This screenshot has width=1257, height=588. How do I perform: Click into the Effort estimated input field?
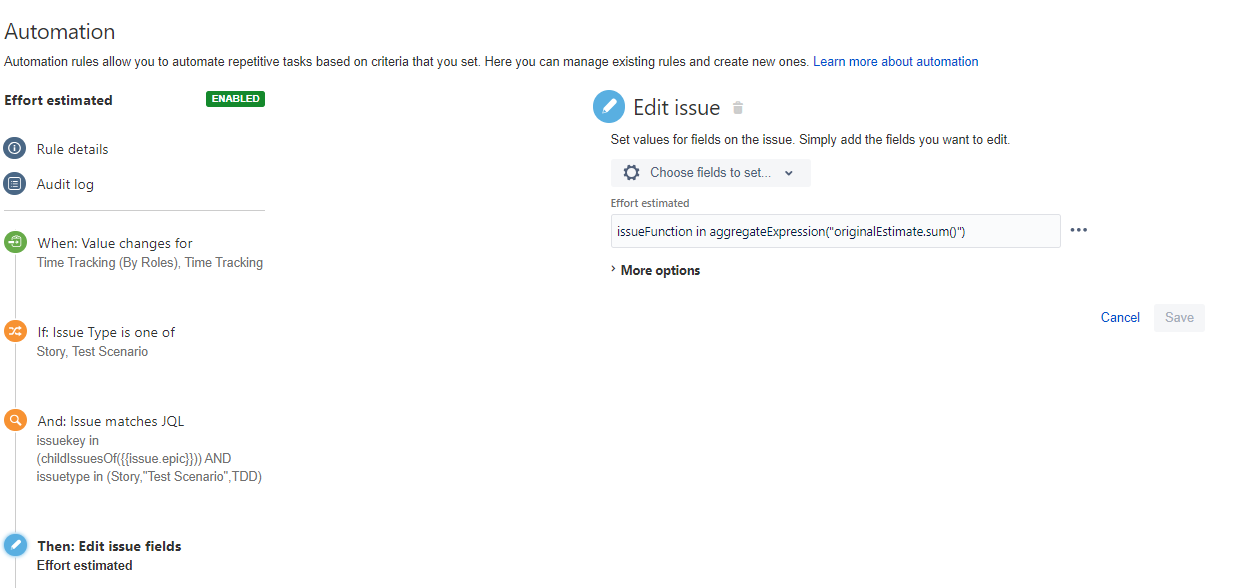pyautogui.click(x=835, y=231)
